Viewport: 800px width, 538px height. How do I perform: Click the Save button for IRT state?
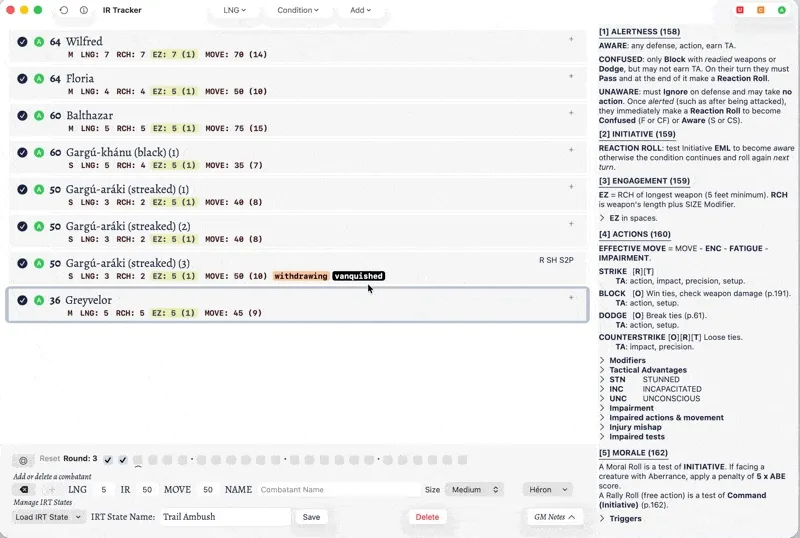(x=311, y=517)
